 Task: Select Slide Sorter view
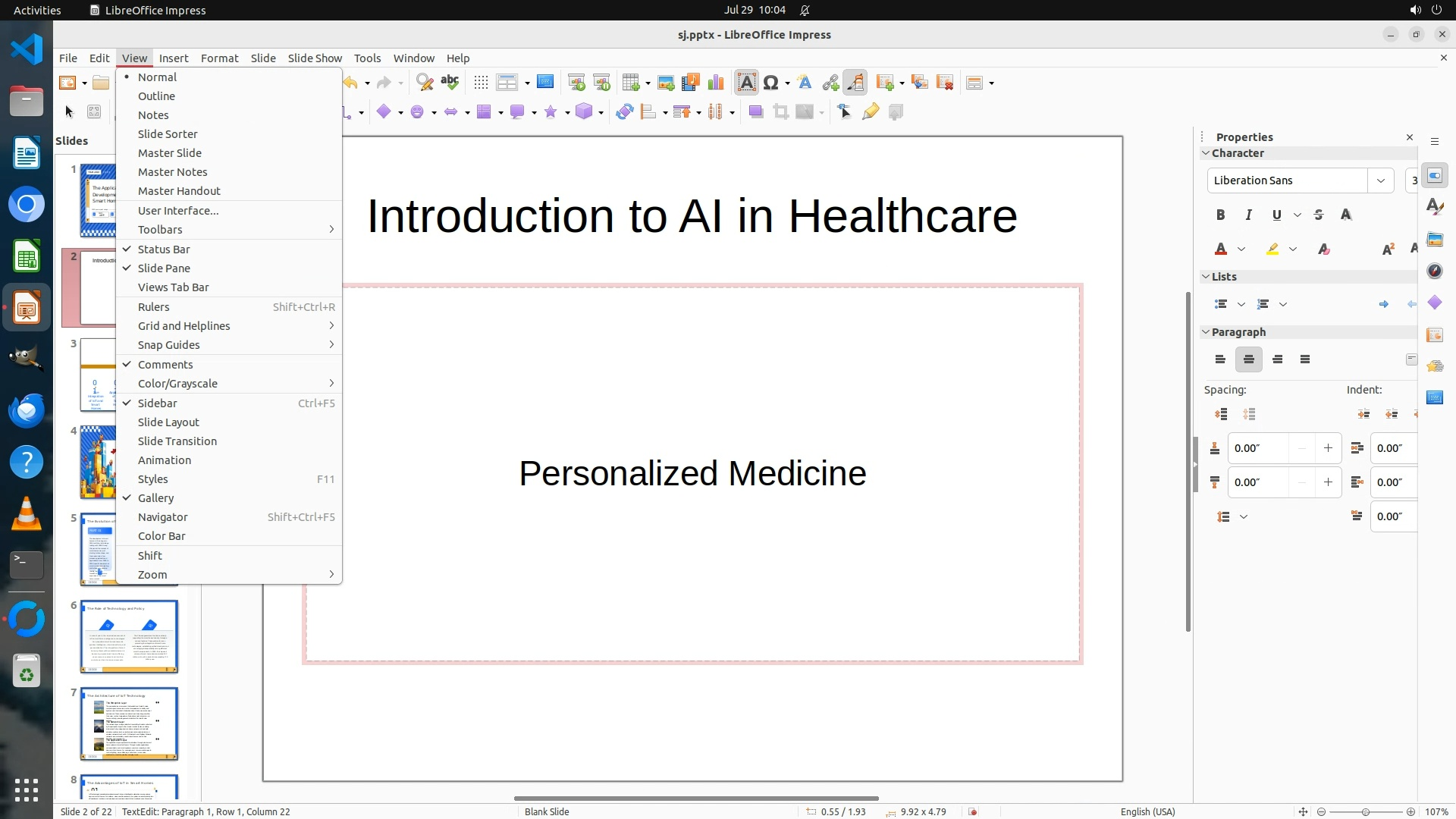coord(168,133)
